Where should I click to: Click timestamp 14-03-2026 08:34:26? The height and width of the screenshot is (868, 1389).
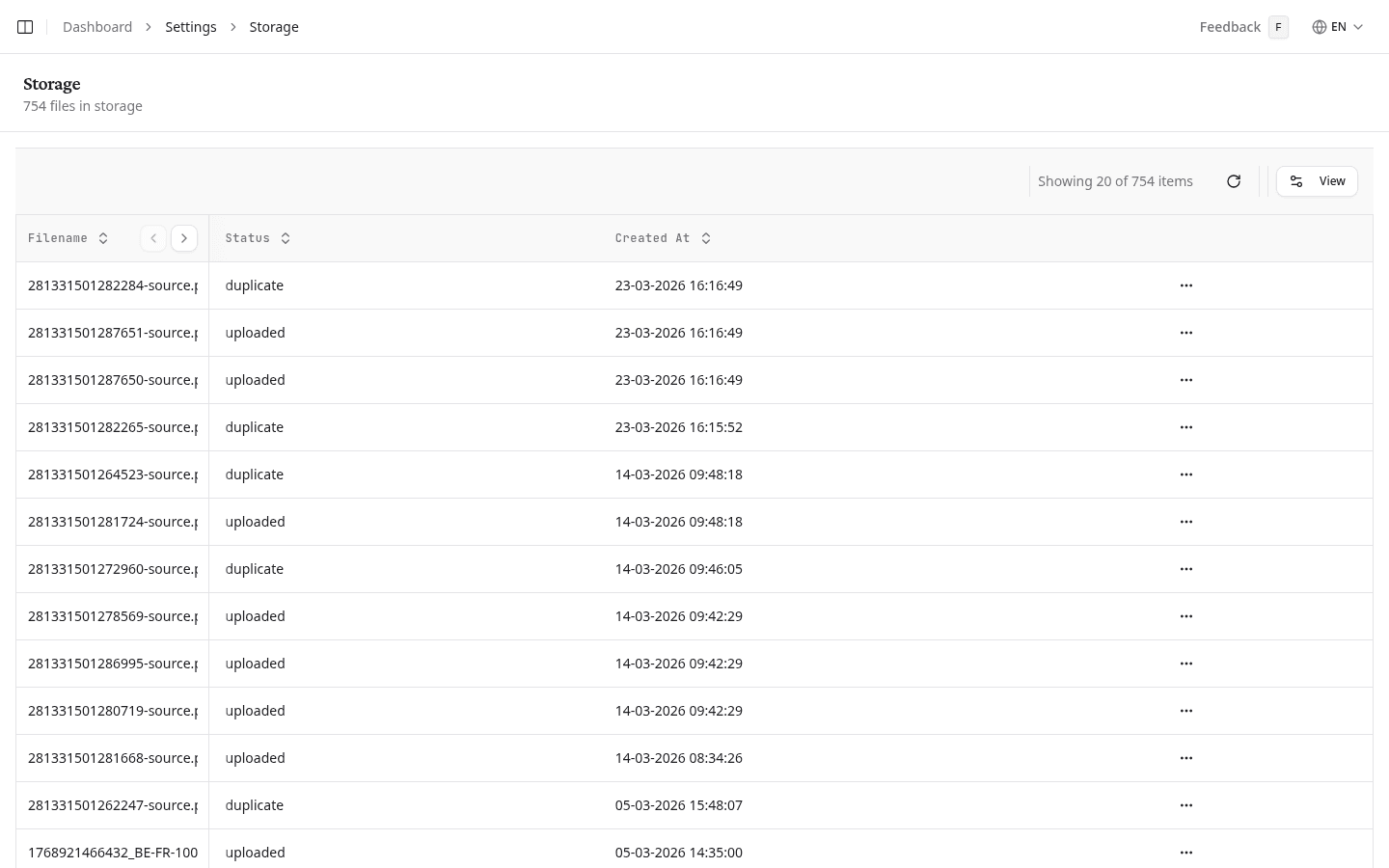coord(679,758)
